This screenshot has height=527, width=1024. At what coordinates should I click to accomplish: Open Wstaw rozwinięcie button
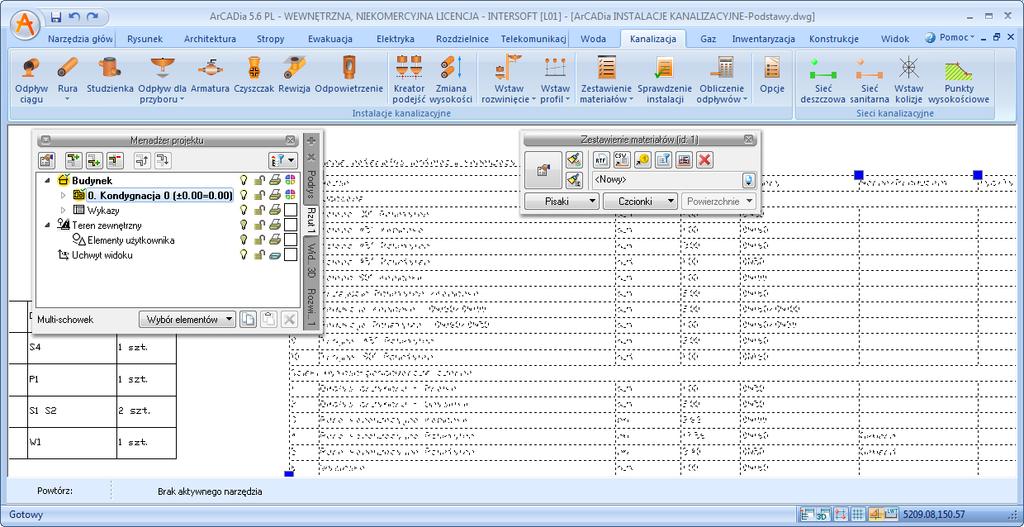pos(509,80)
